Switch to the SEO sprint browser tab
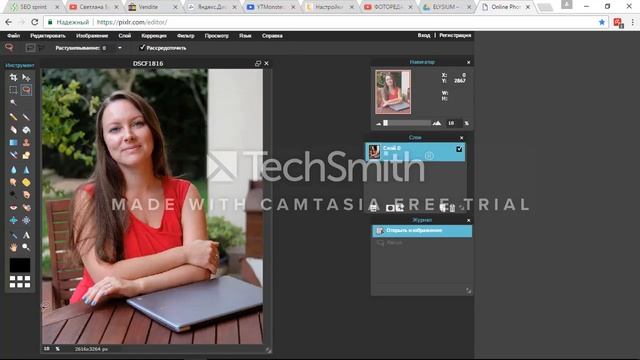640x360 pixels. coord(33,7)
